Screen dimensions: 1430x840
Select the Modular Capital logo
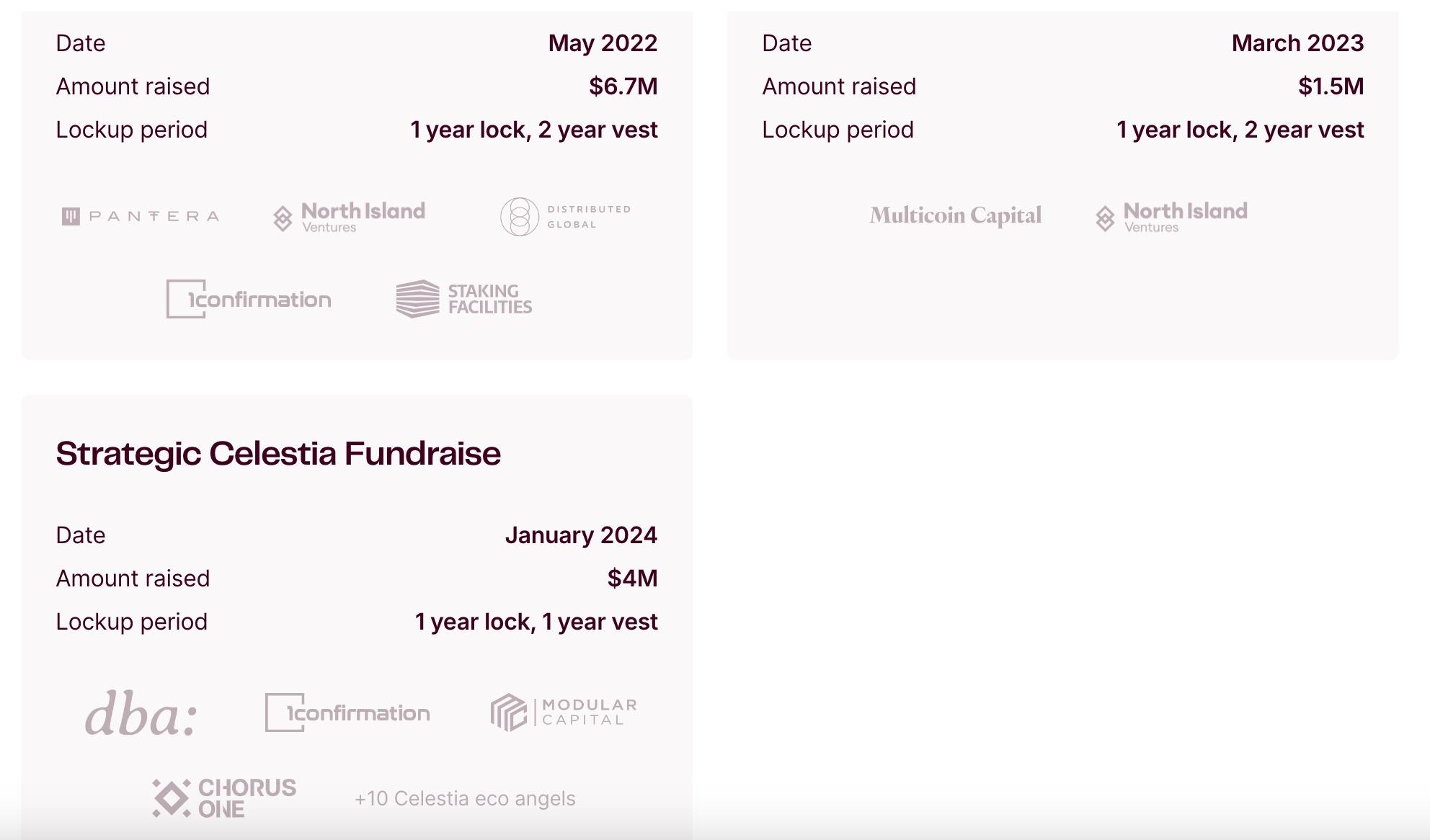pos(564,712)
